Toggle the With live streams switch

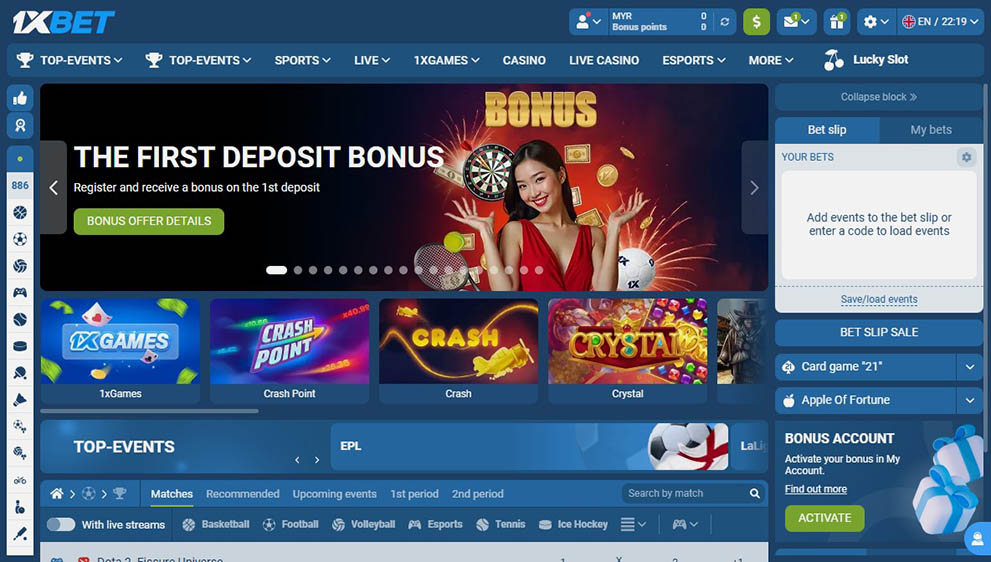(61, 524)
